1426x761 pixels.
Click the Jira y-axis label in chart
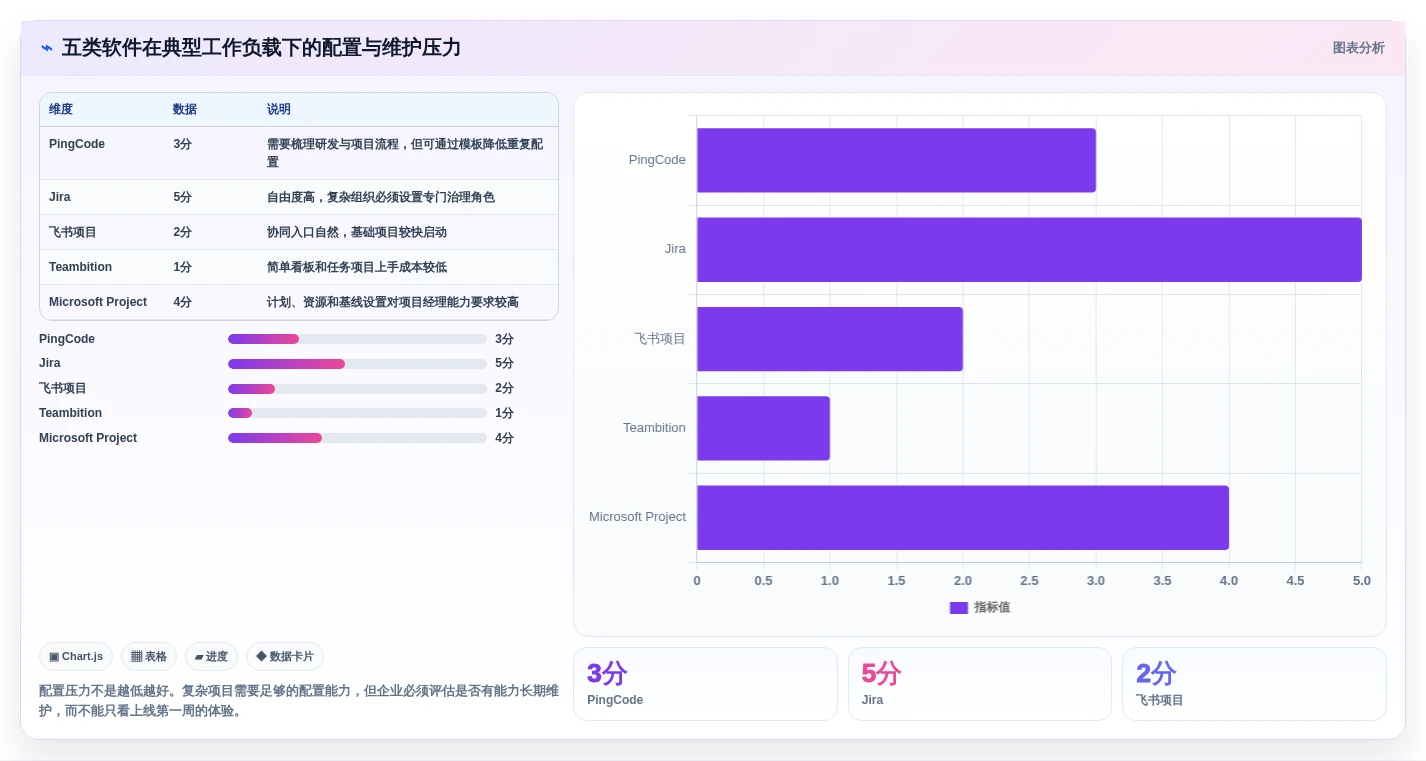pyautogui.click(x=675, y=249)
